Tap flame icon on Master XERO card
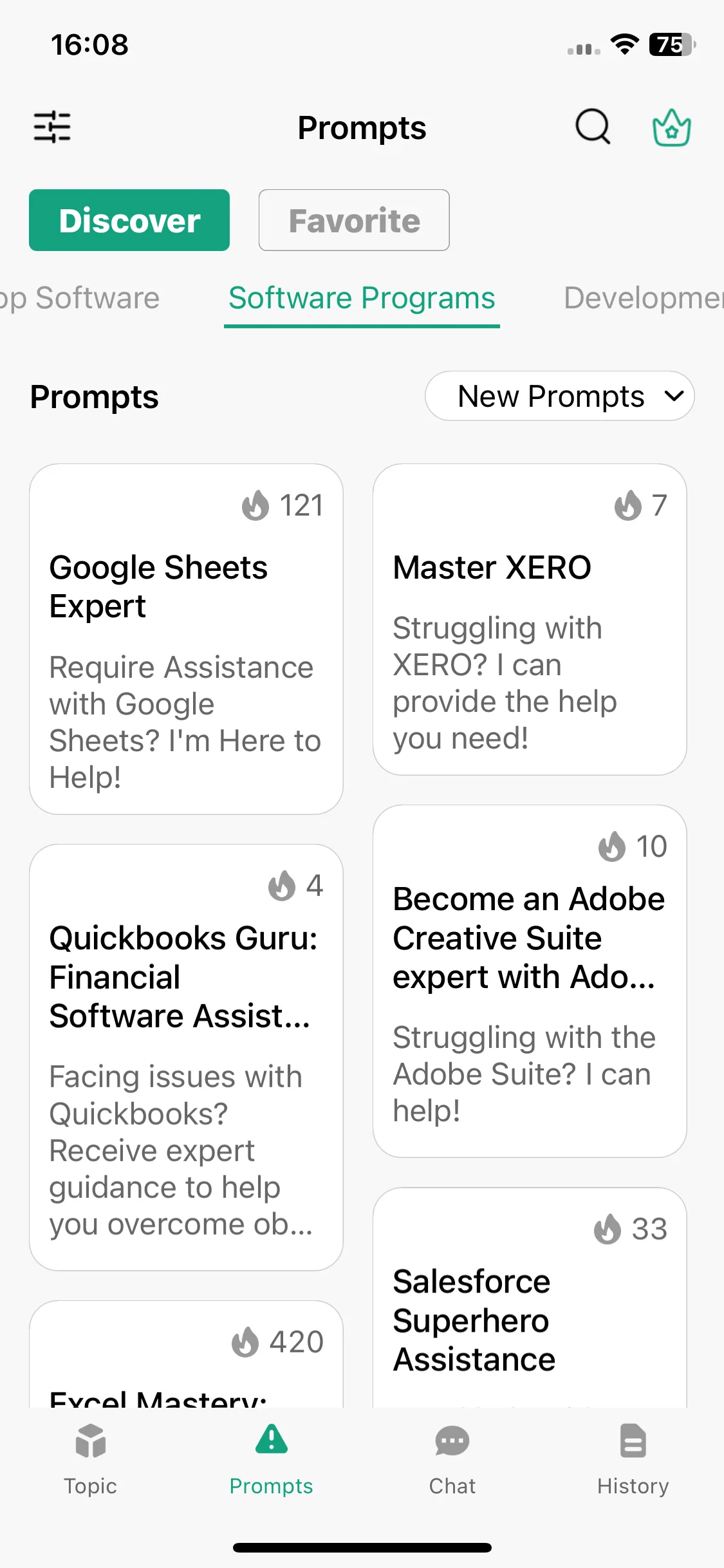The width and height of the screenshot is (724, 1568). pos(628,505)
